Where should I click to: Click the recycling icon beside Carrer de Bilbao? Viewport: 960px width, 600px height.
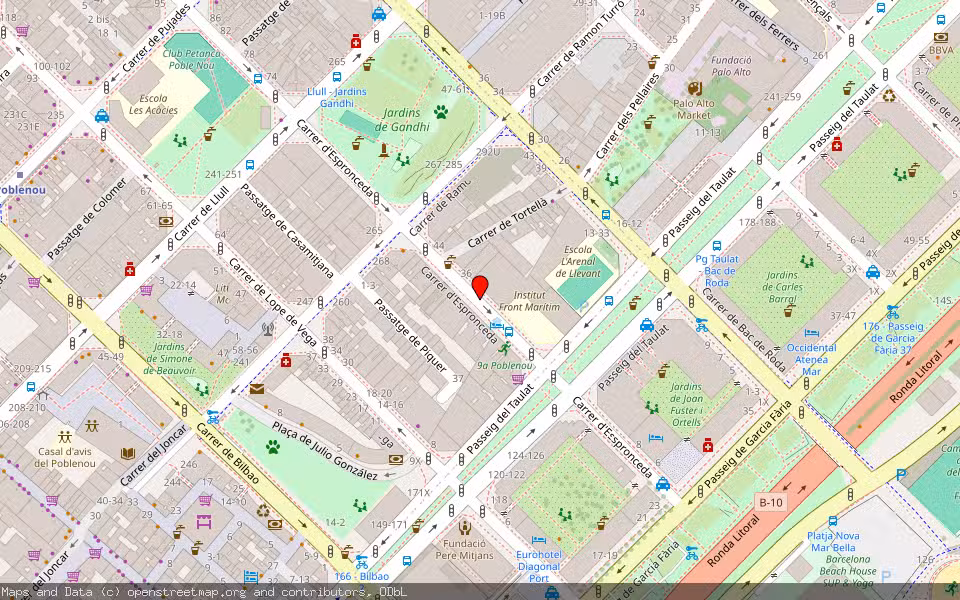[x=263, y=510]
